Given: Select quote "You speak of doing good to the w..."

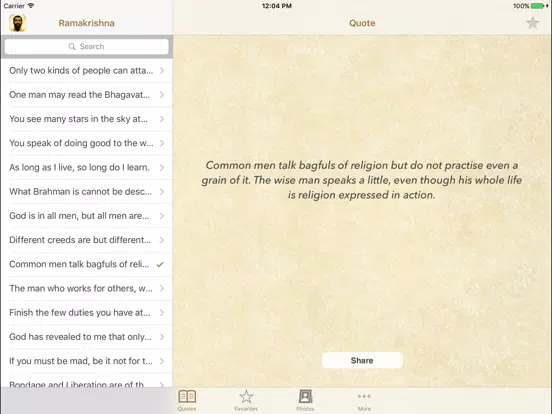Looking at the screenshot, I should coord(87,143).
